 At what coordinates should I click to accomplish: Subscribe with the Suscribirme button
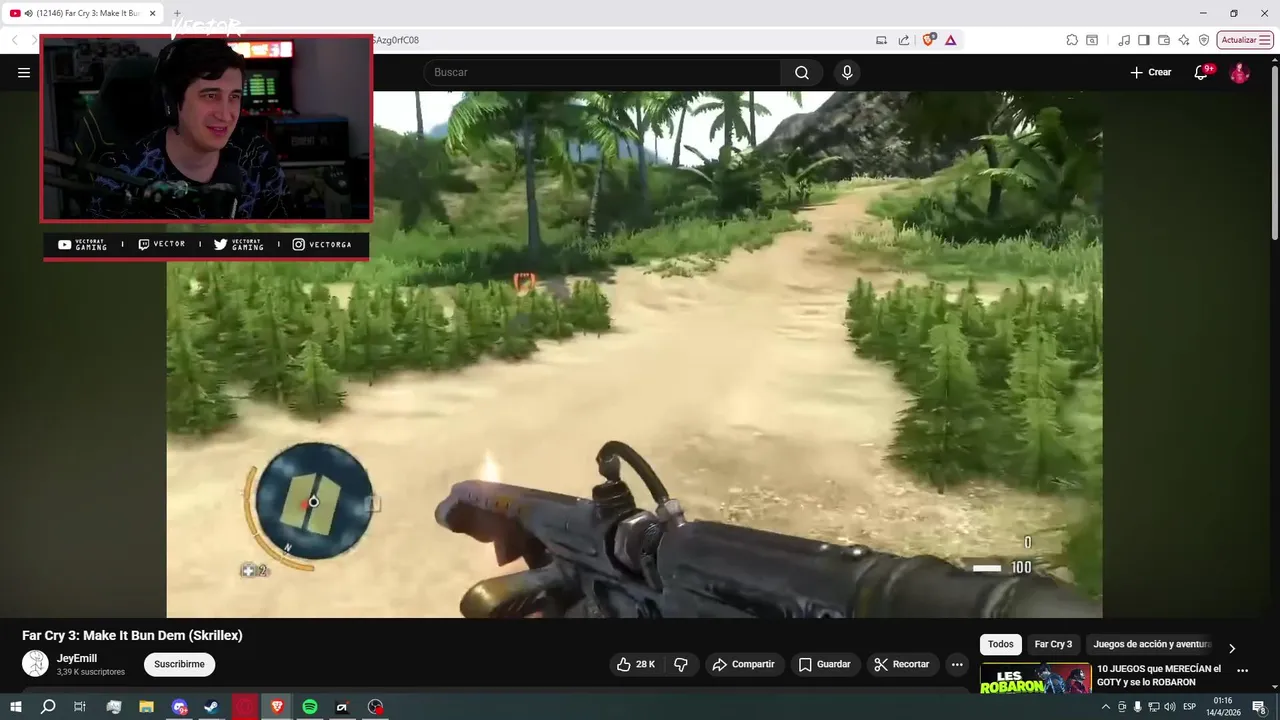click(x=179, y=664)
